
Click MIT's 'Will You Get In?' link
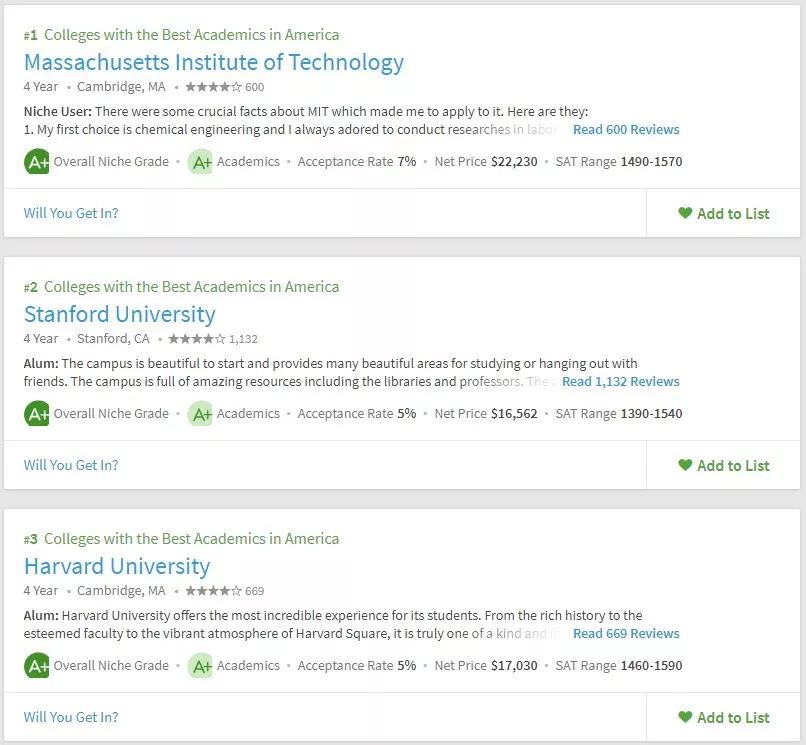71,213
